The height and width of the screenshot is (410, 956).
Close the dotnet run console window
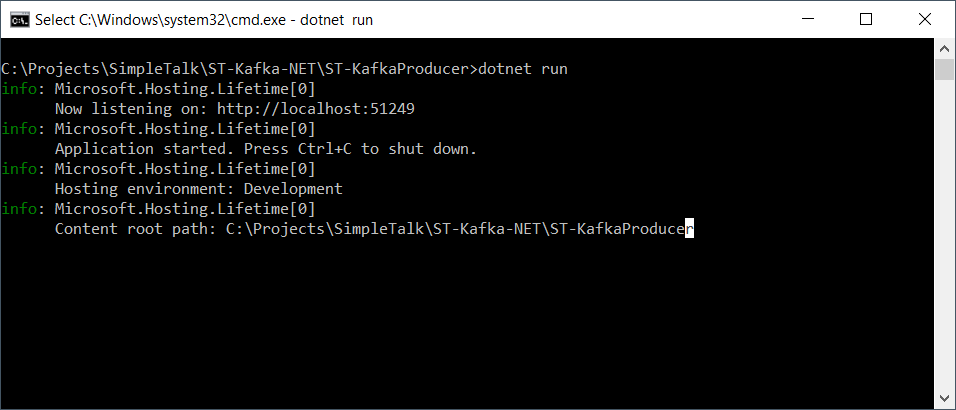[924, 20]
